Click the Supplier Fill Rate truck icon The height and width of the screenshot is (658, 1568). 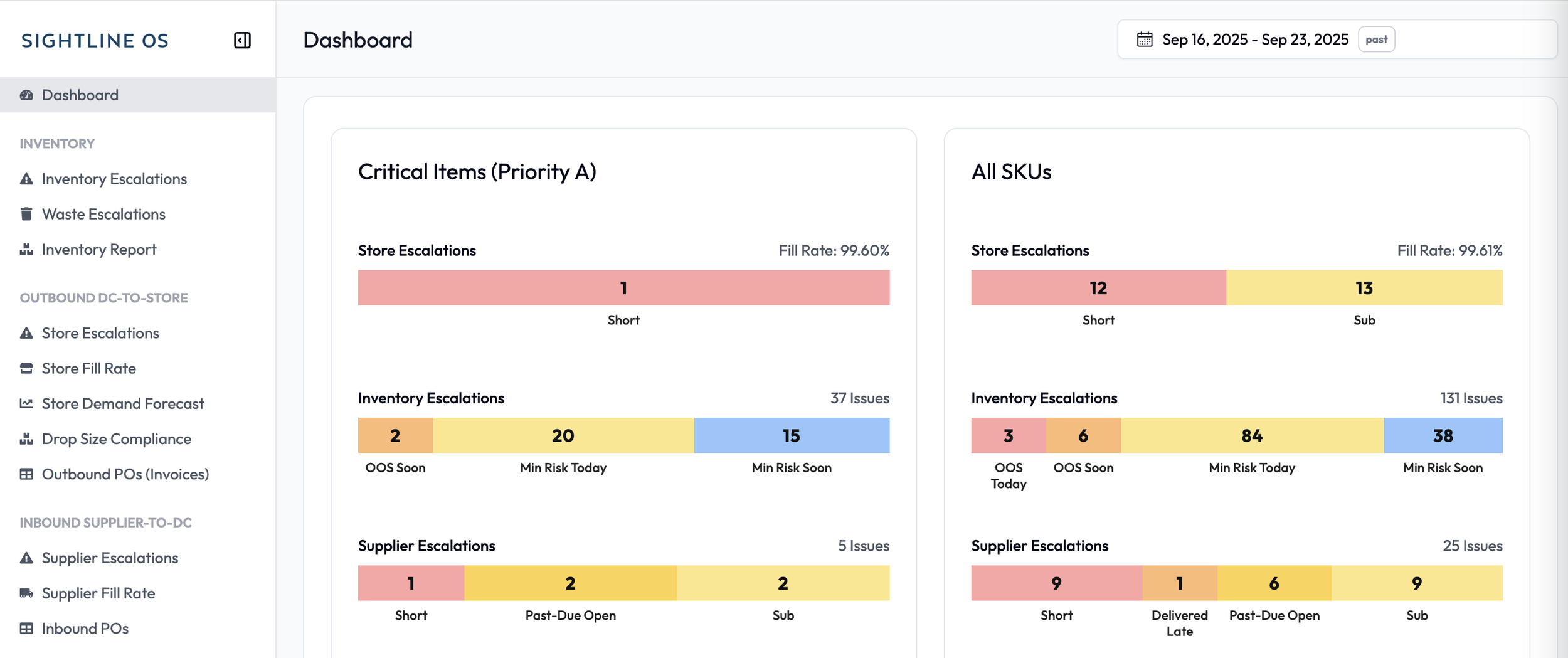pos(26,593)
